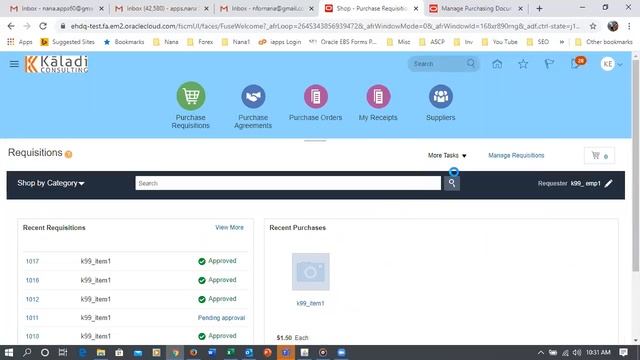The height and width of the screenshot is (360, 640).
Task: Expand the More Tasks dropdown
Action: click(x=447, y=156)
